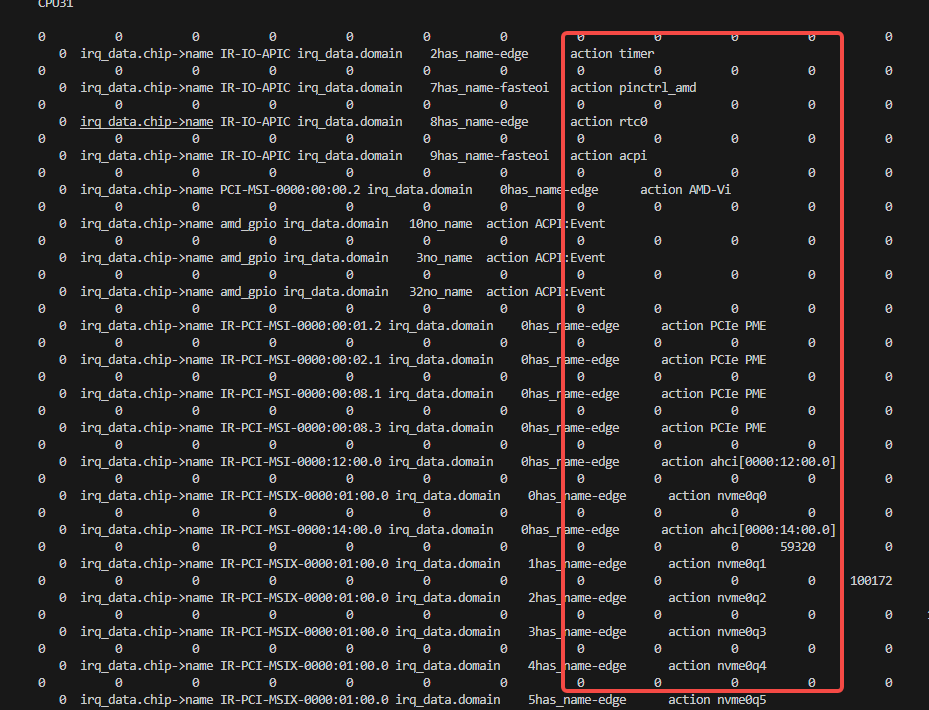Click the chip name IR-PCI-MSI-0000:00:08.3
The width and height of the screenshot is (929, 710).
click(x=301, y=428)
